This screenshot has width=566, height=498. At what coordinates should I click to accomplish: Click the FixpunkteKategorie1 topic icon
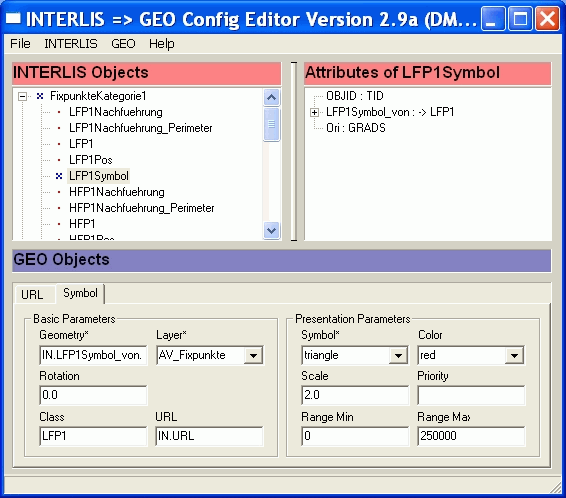pyautogui.click(x=40, y=96)
